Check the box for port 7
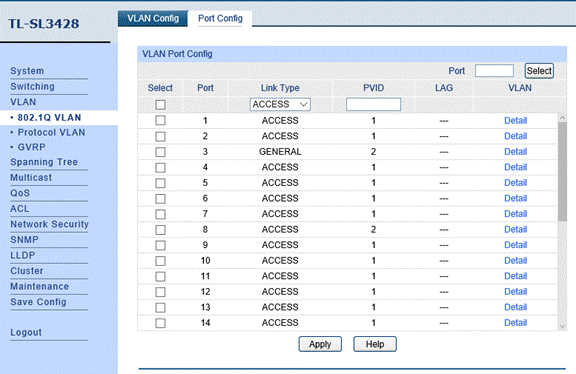This screenshot has height=374, width=576. [x=160, y=214]
